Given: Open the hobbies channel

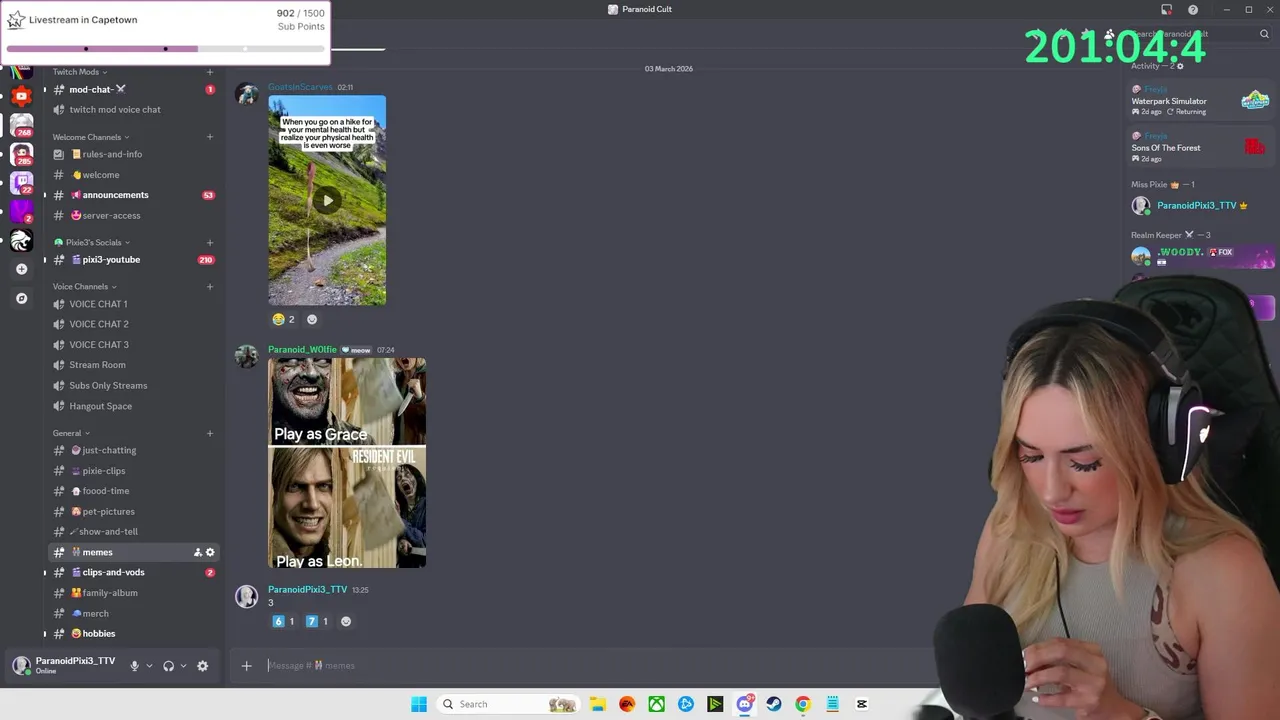Looking at the screenshot, I should pos(133,633).
